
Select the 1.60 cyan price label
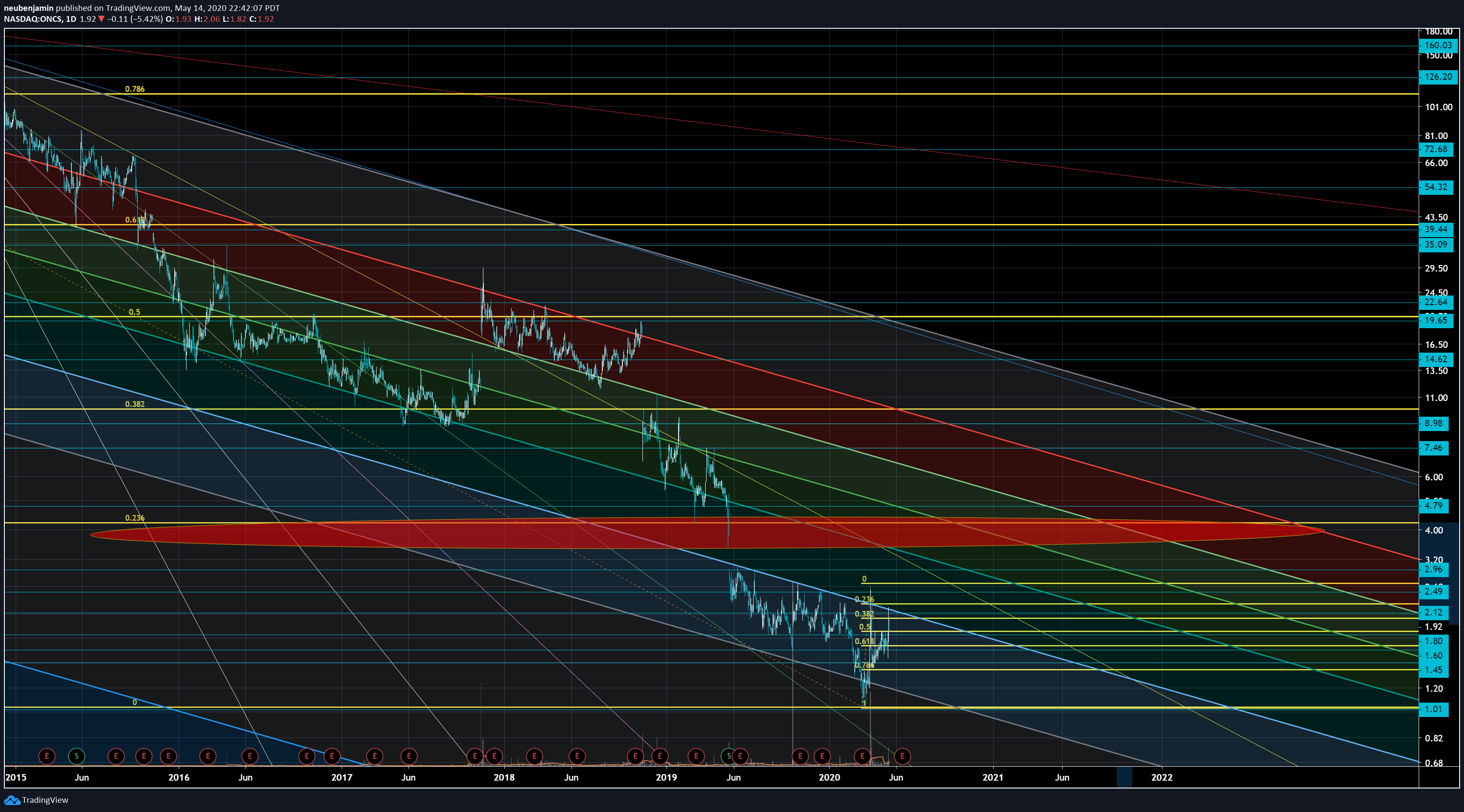click(x=1433, y=656)
